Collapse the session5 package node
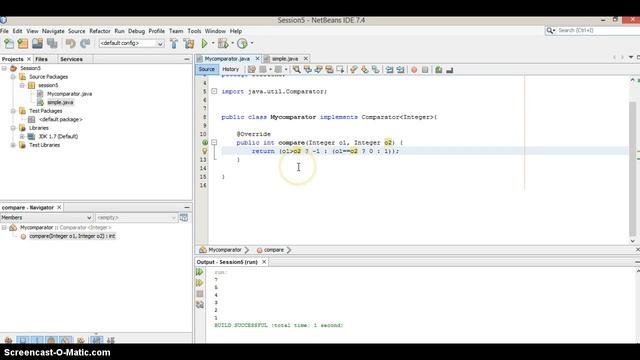The height and width of the screenshot is (360, 640). [22, 85]
